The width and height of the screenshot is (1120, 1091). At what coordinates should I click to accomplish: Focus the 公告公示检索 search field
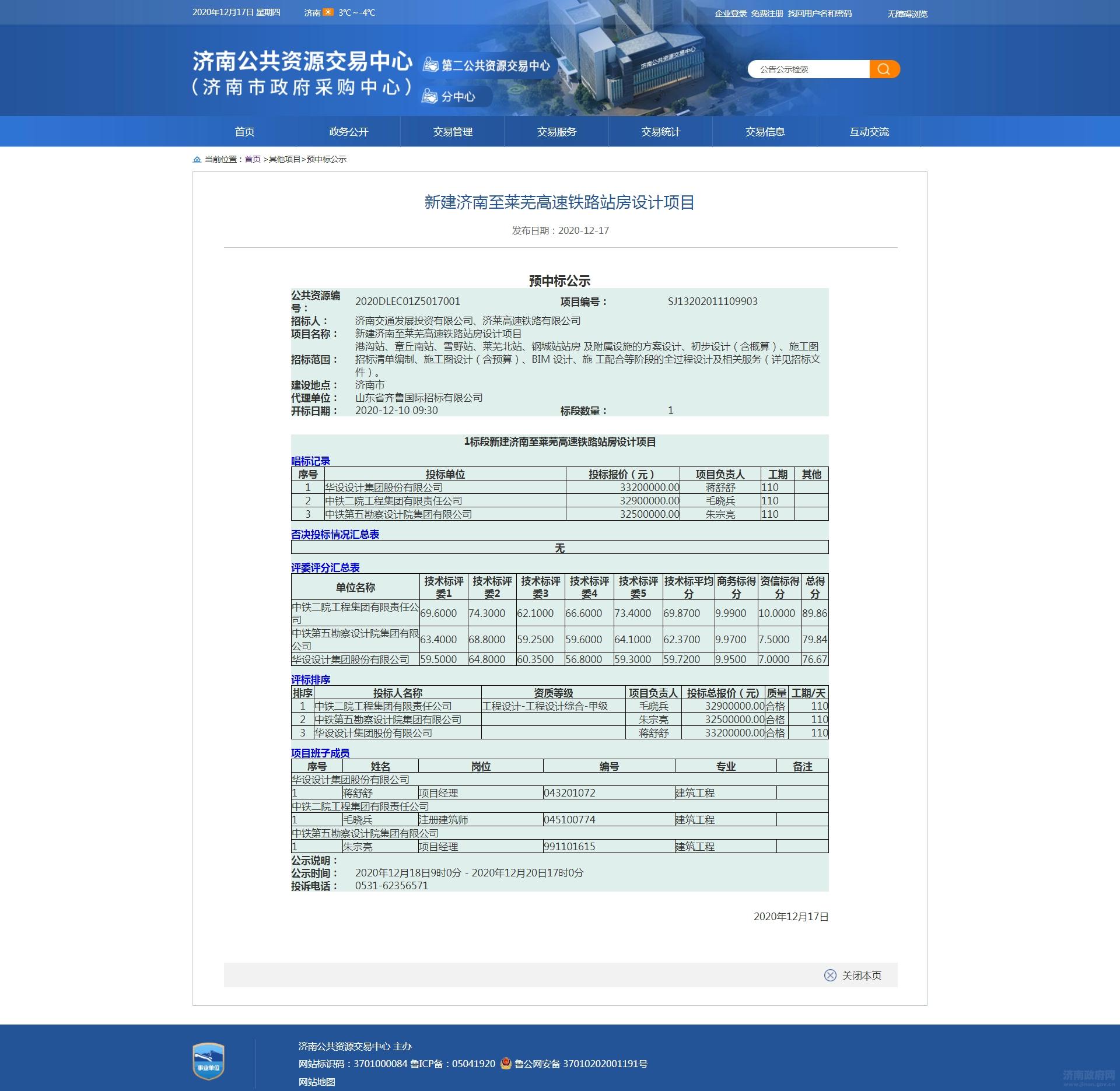[808, 69]
